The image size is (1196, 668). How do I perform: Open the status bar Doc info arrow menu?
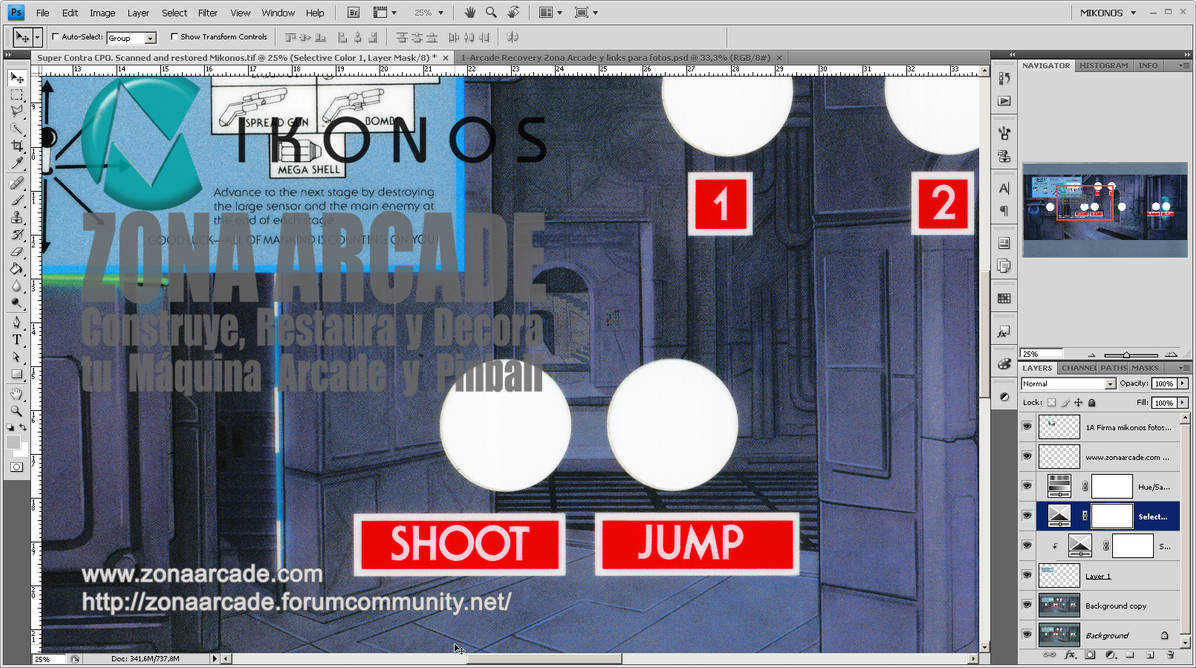click(x=214, y=658)
